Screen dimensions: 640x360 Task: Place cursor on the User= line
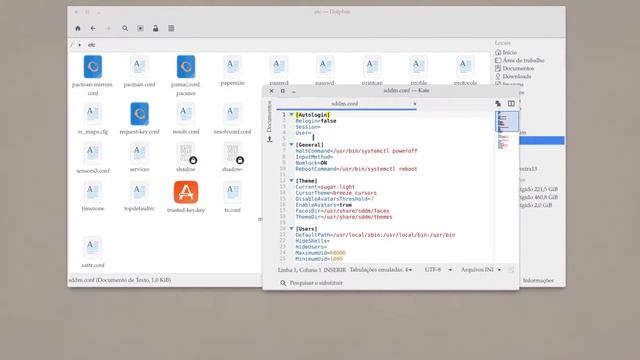(303, 133)
